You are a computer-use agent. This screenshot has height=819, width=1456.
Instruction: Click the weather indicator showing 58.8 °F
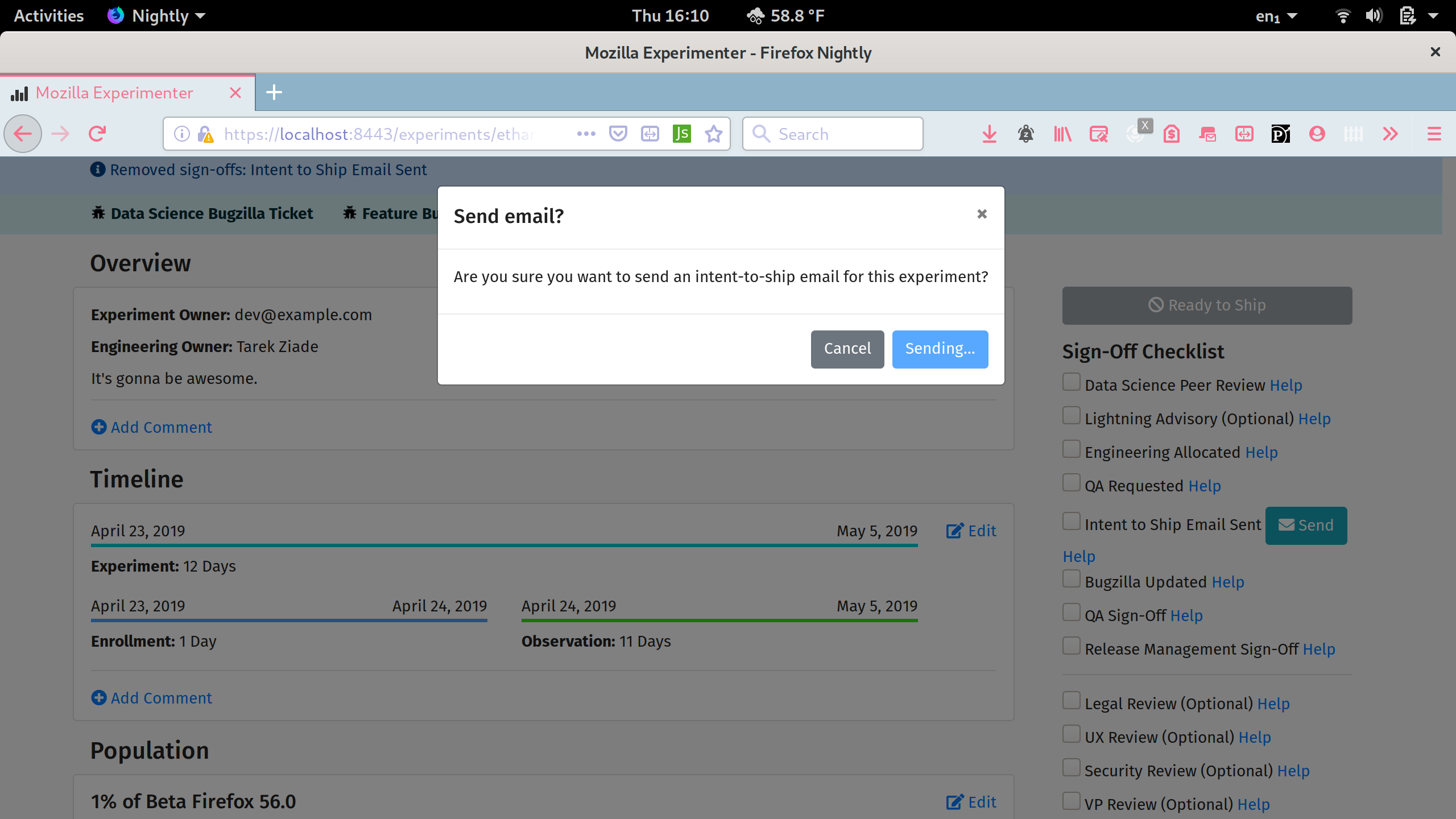click(785, 16)
